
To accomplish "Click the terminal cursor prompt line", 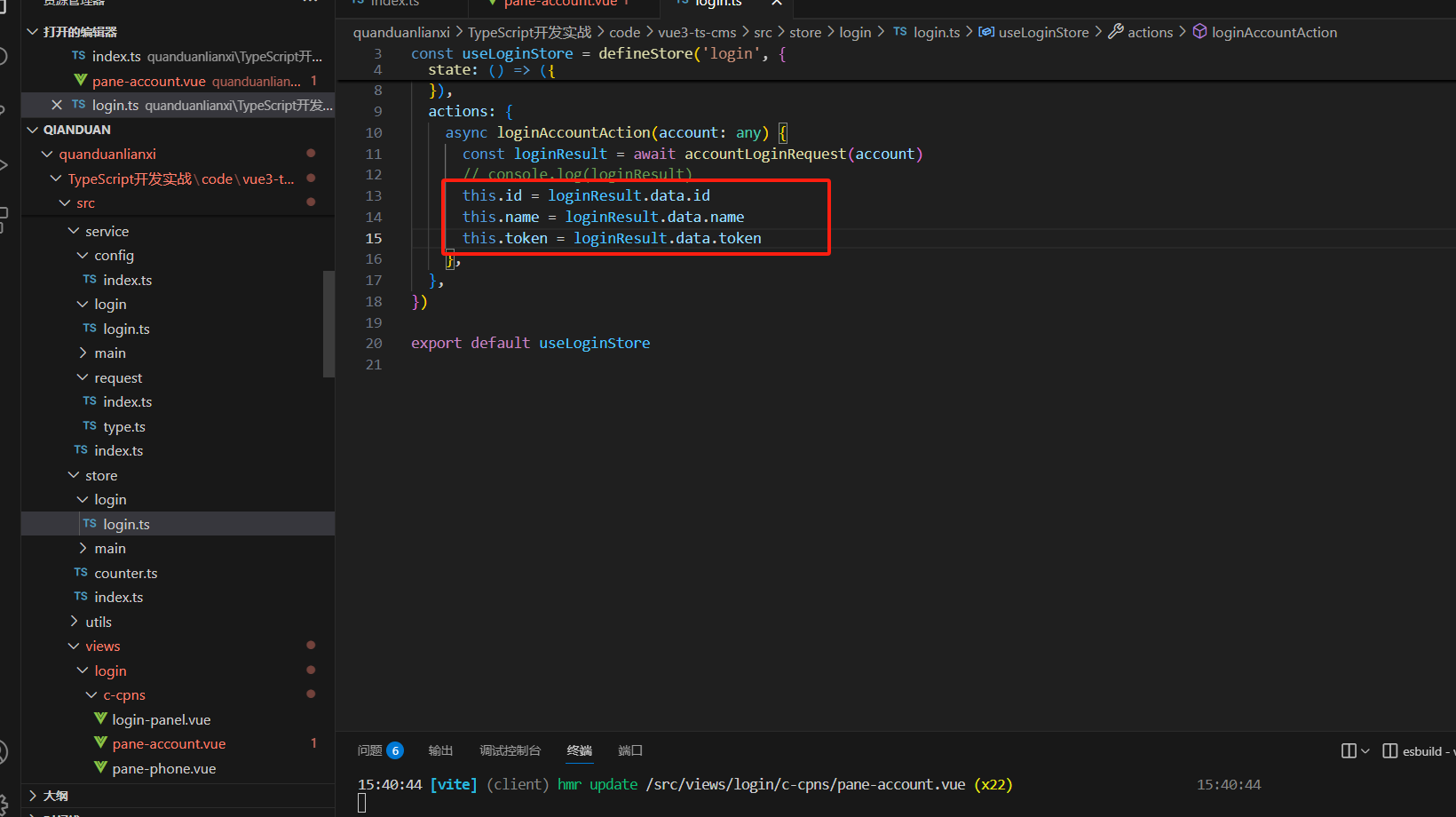I will coord(361,804).
